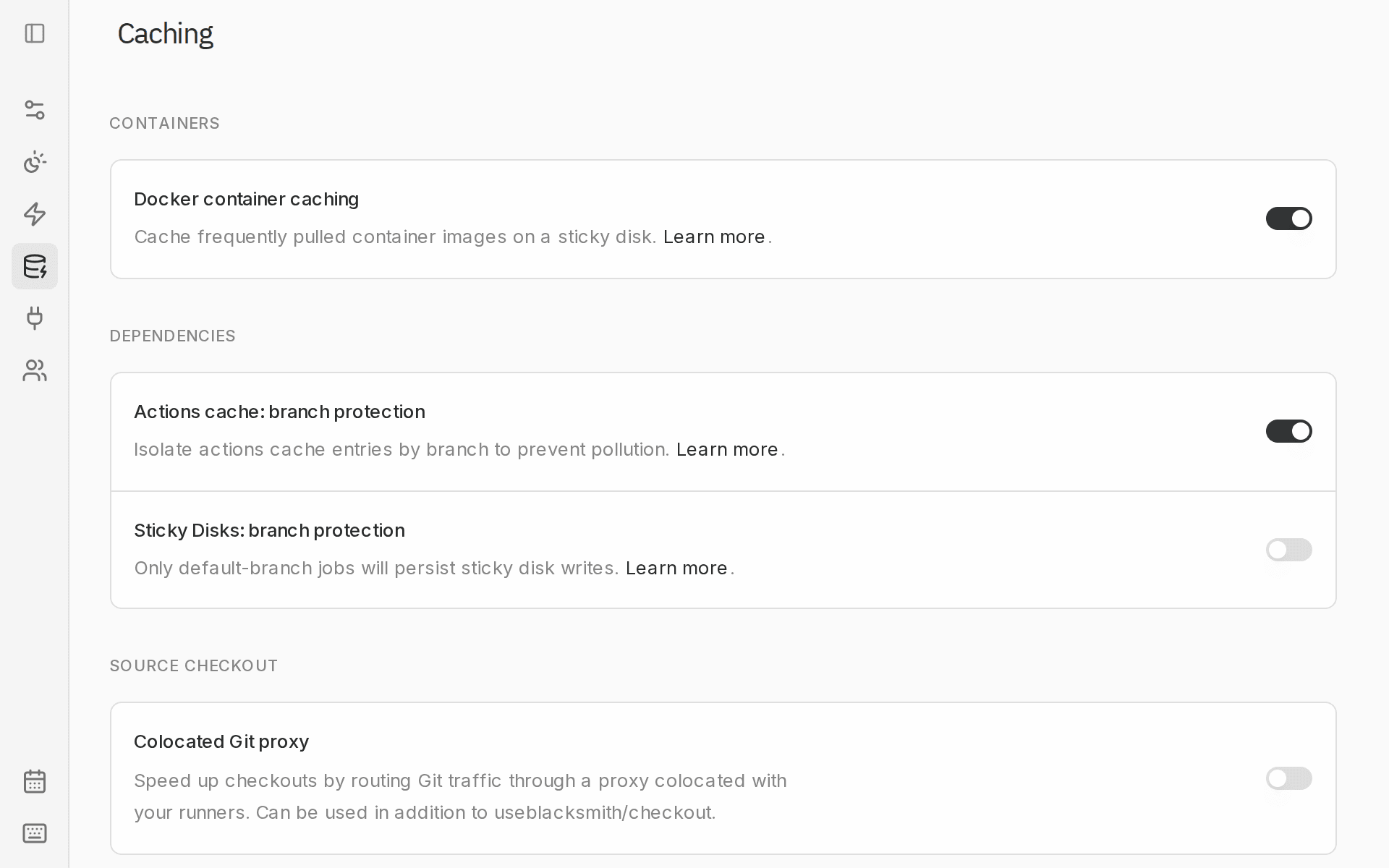Click the 'Speed up checkouts' description text
Viewport: 1389px width, 868px height.
point(460,796)
